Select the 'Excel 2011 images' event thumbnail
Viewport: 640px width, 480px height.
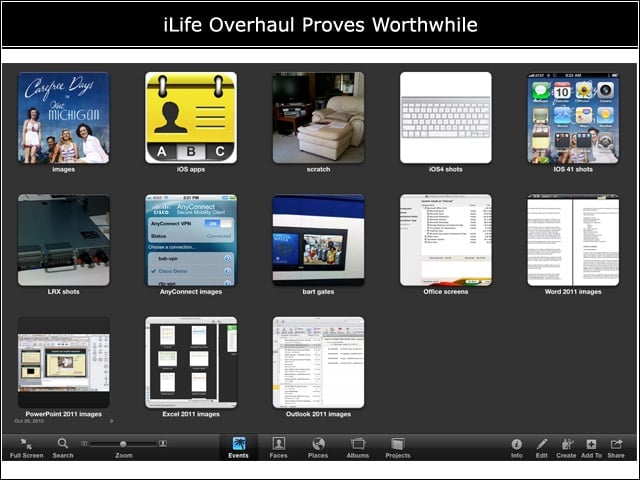coord(191,363)
